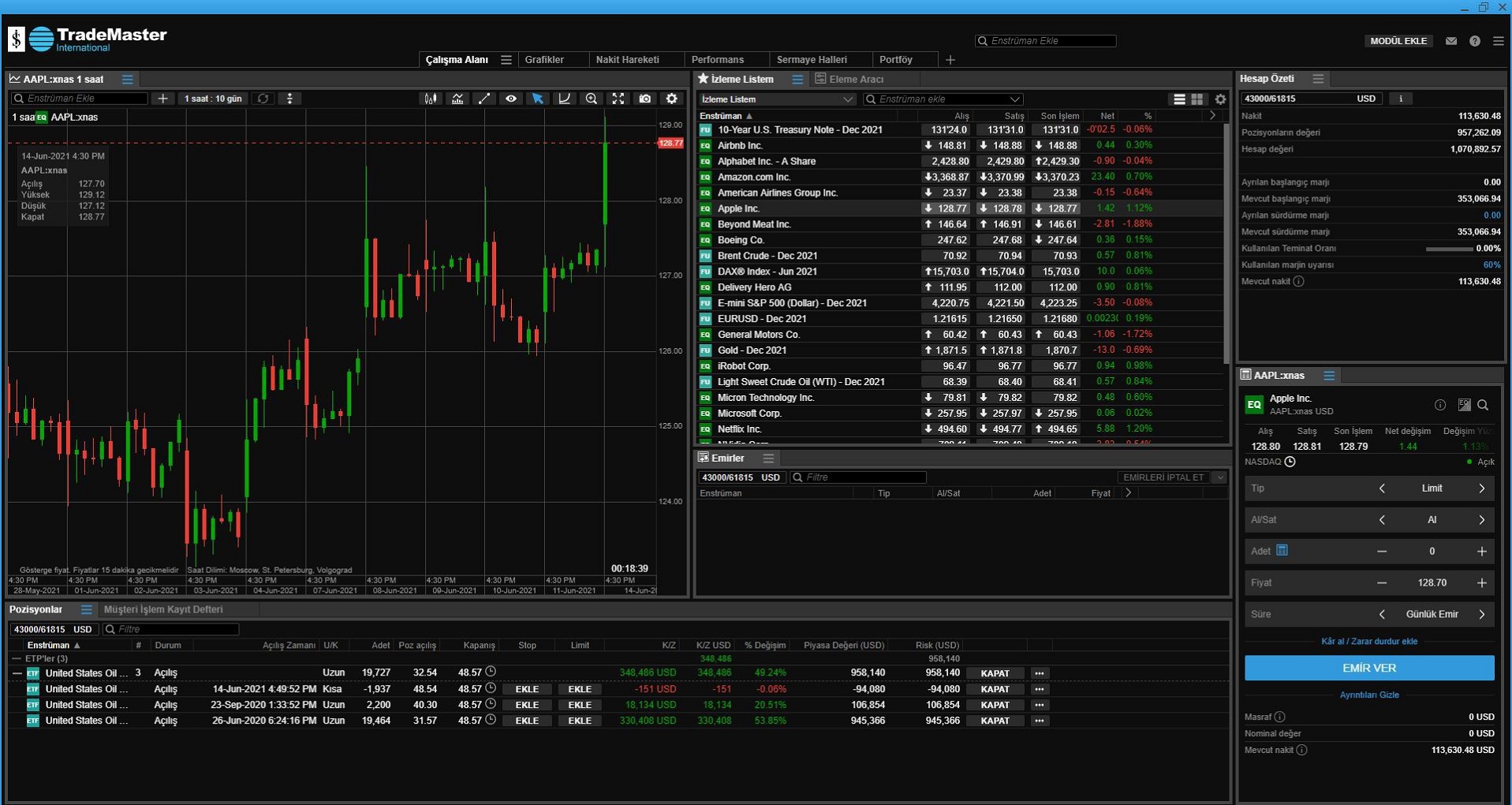This screenshot has height=805, width=1512.
Task: Open mail messages icon in header
Action: [x=1451, y=41]
